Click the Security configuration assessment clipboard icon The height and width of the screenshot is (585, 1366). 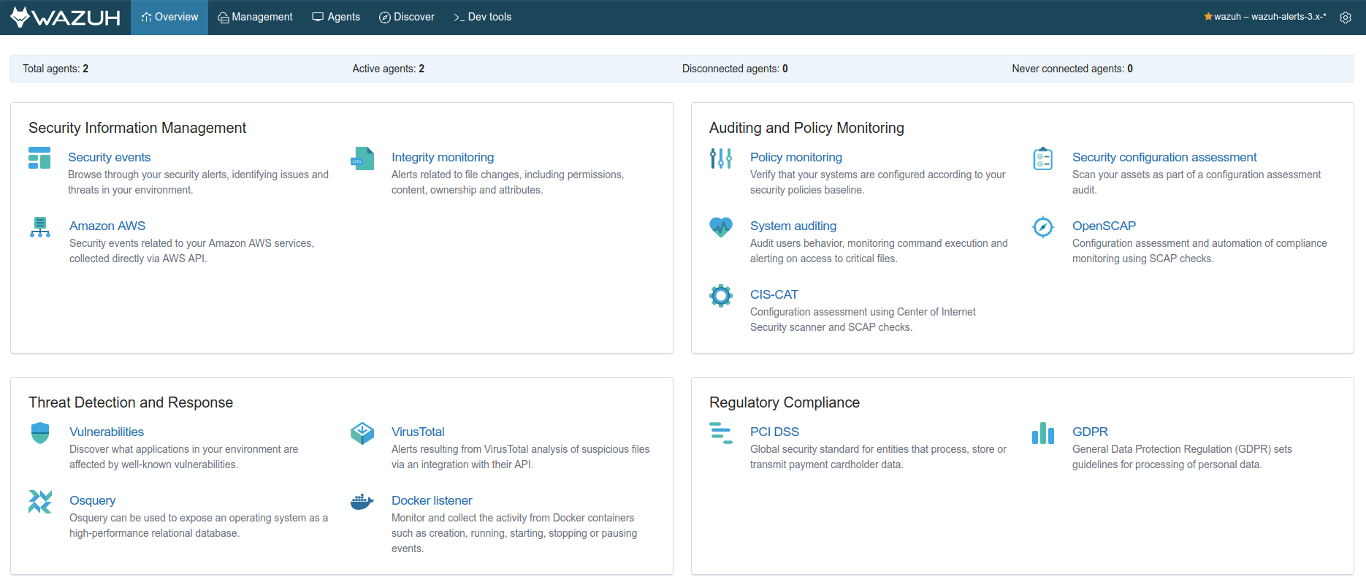click(x=1043, y=158)
